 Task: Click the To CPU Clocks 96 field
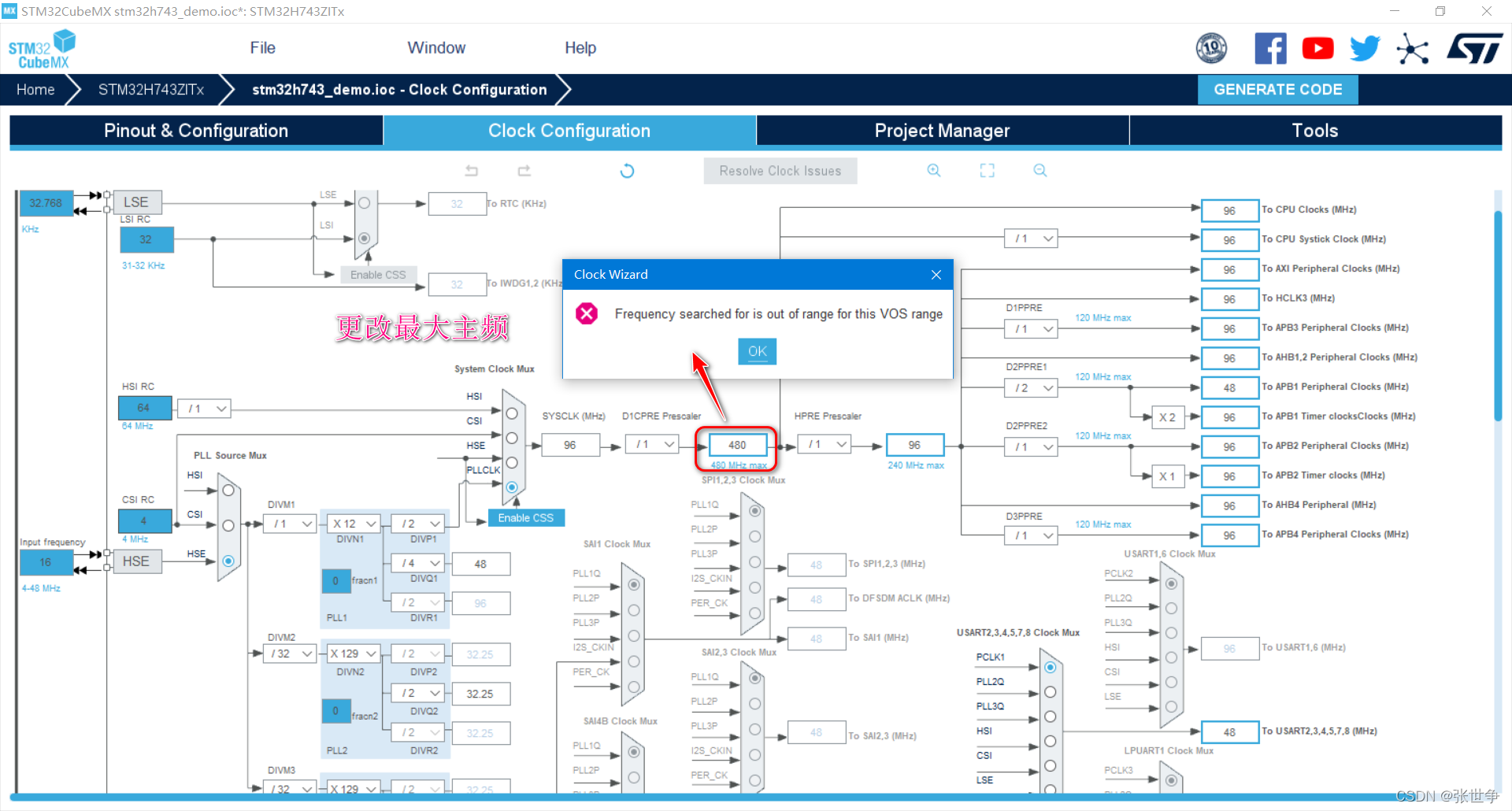(x=1229, y=211)
